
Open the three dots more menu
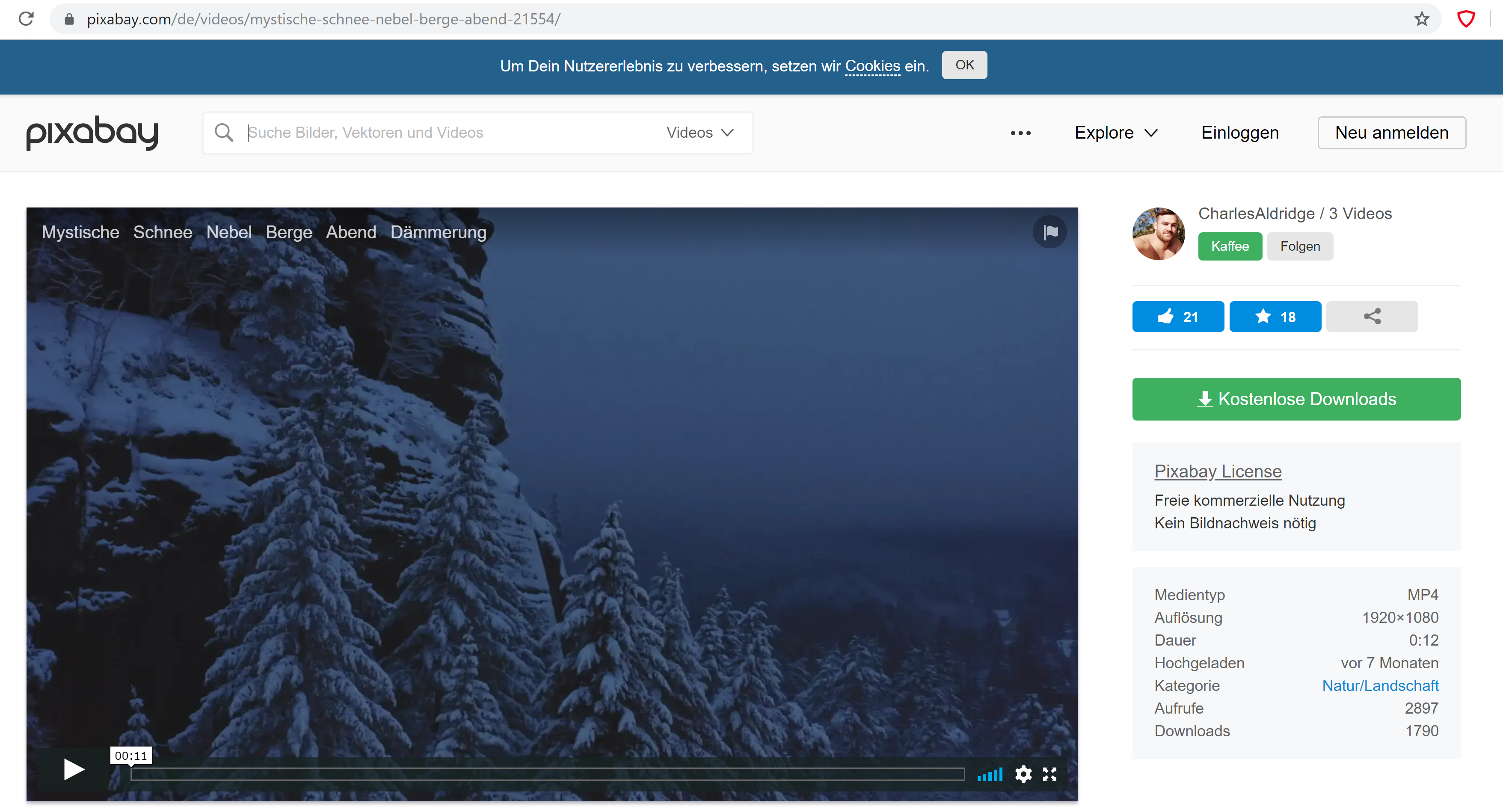(1020, 133)
